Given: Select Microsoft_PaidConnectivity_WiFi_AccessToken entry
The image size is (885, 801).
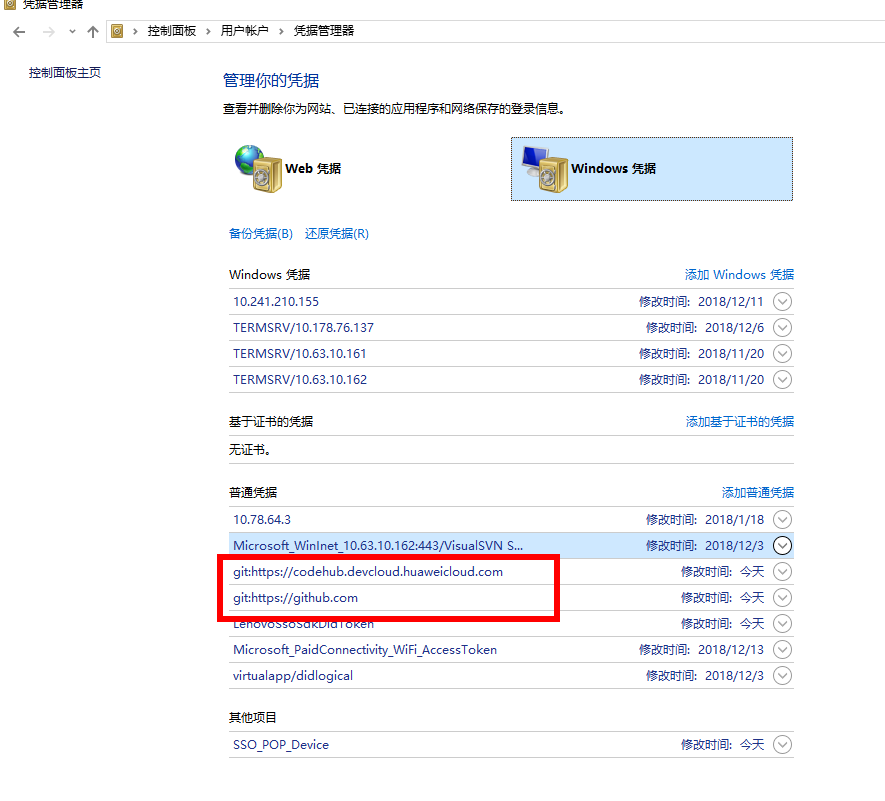Looking at the screenshot, I should [x=511, y=650].
